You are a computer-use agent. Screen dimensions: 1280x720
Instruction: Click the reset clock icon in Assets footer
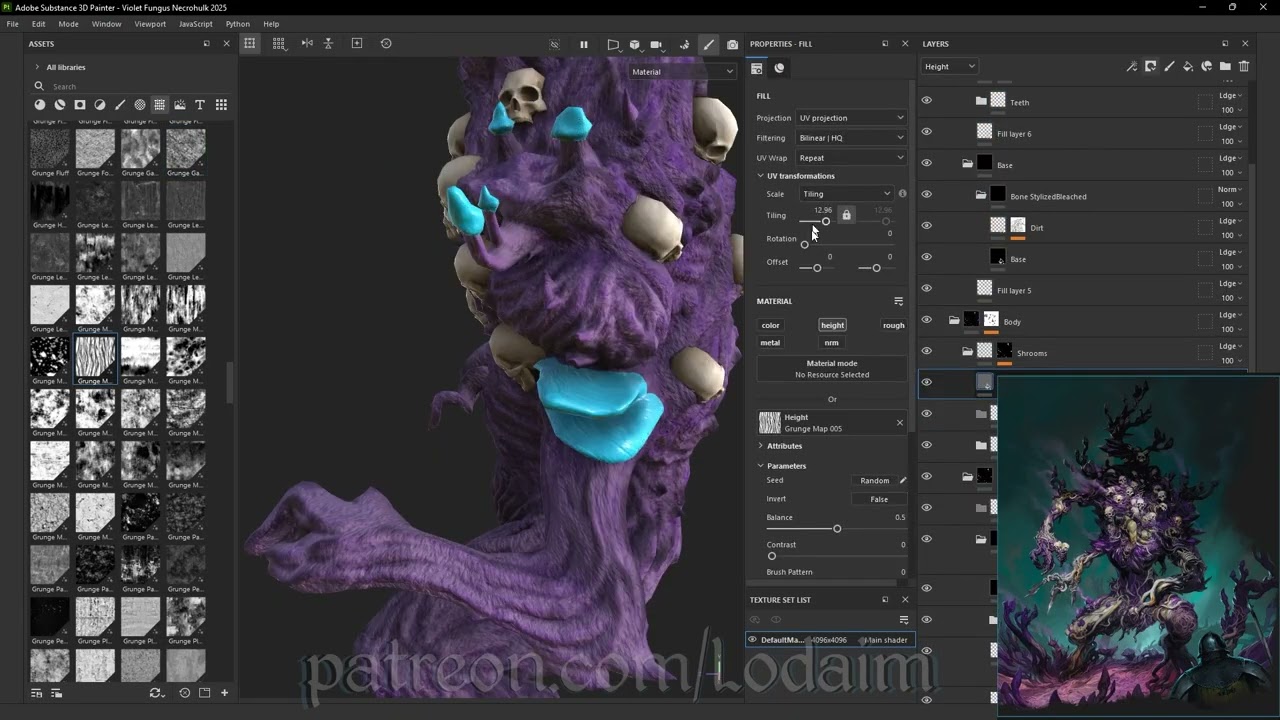[x=184, y=693]
